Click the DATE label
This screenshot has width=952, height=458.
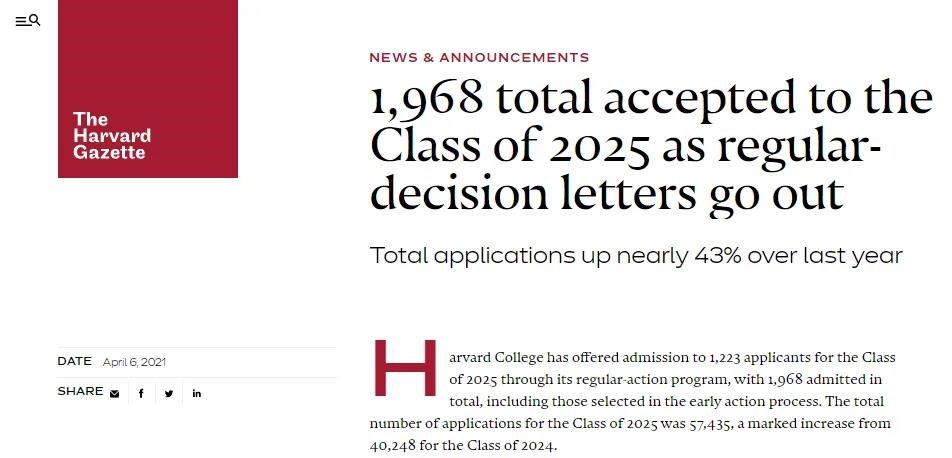pyautogui.click(x=75, y=361)
